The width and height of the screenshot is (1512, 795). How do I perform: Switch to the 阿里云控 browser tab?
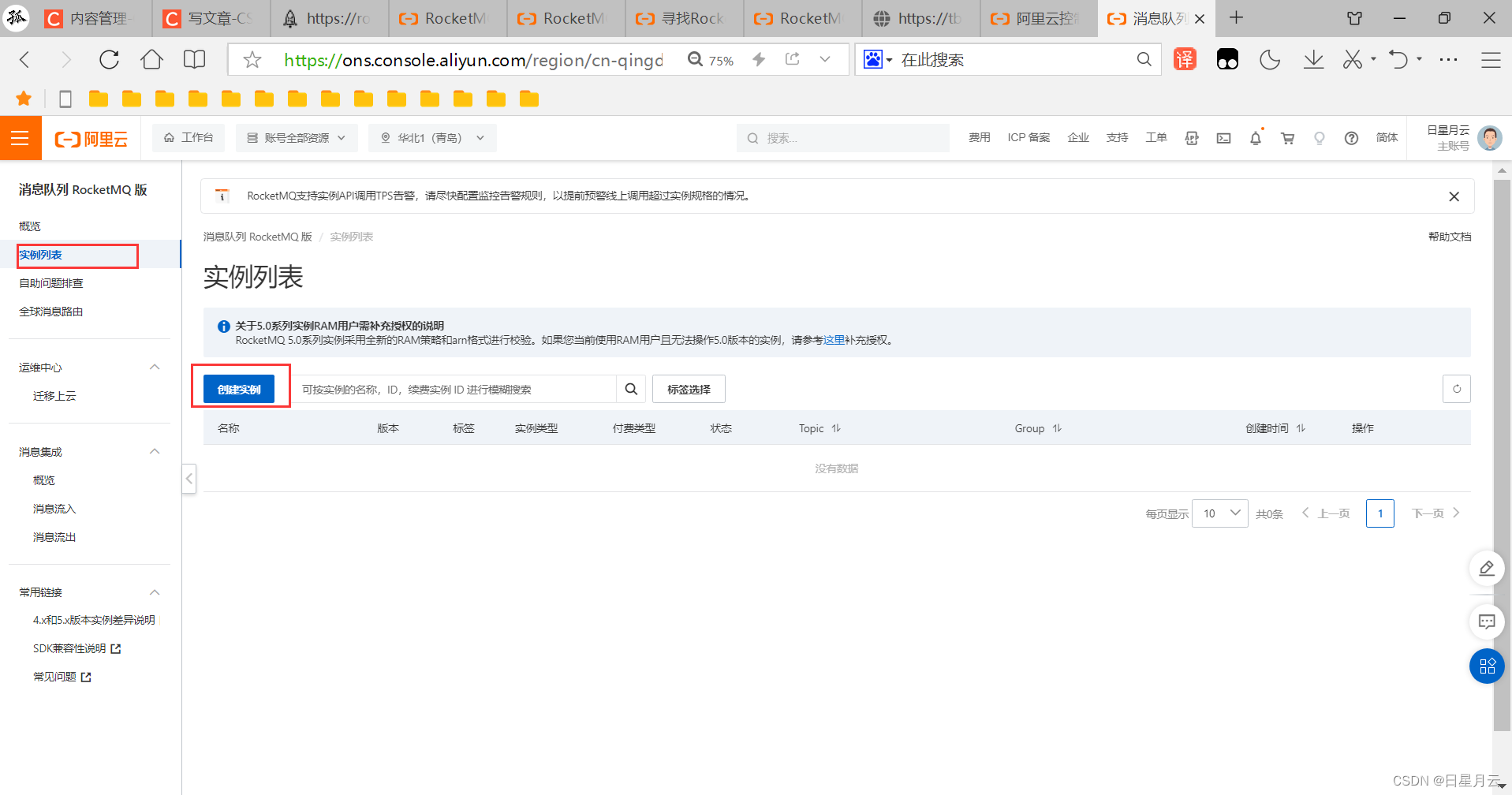coord(1038,18)
